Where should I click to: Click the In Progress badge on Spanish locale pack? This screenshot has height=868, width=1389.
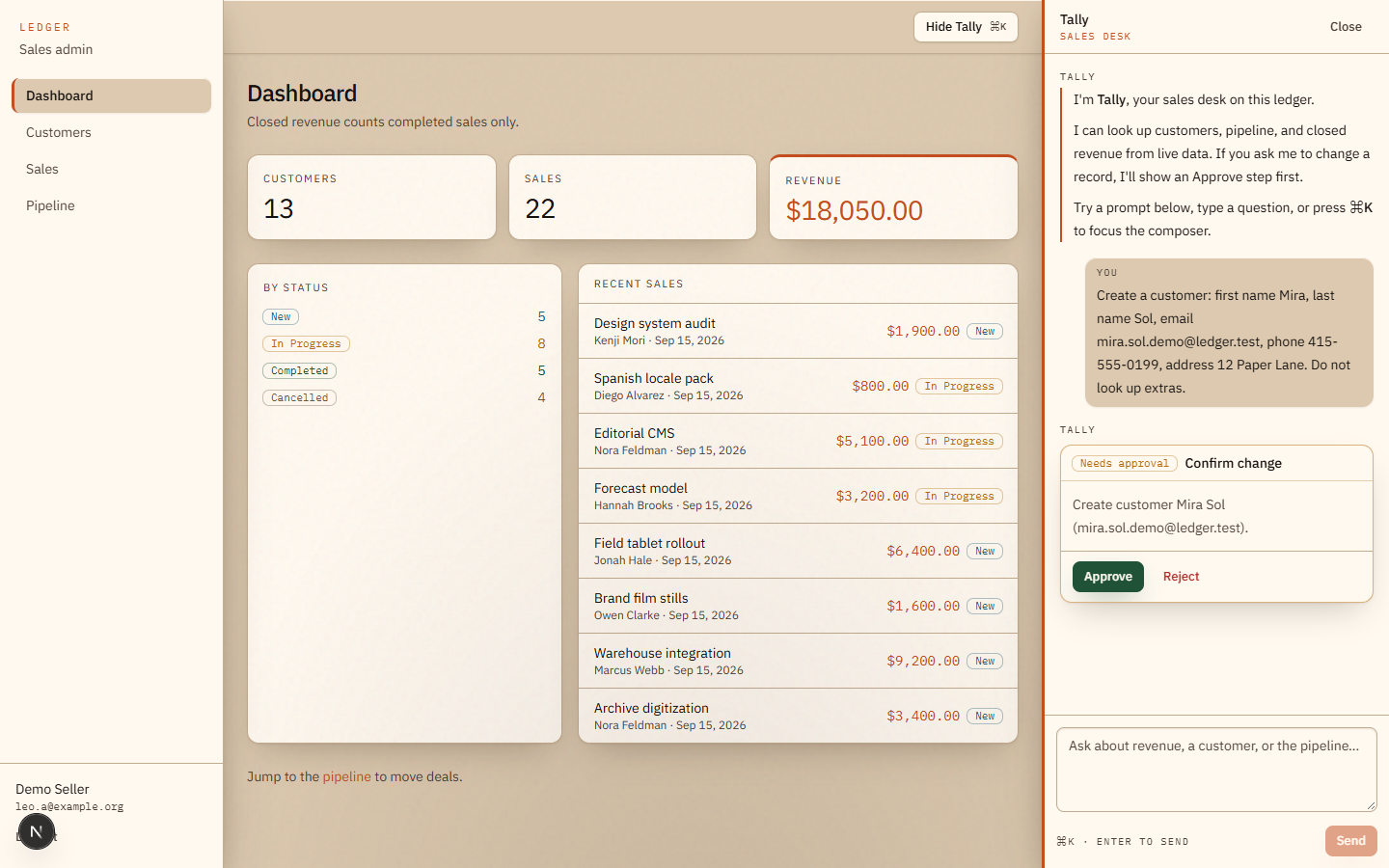(959, 386)
